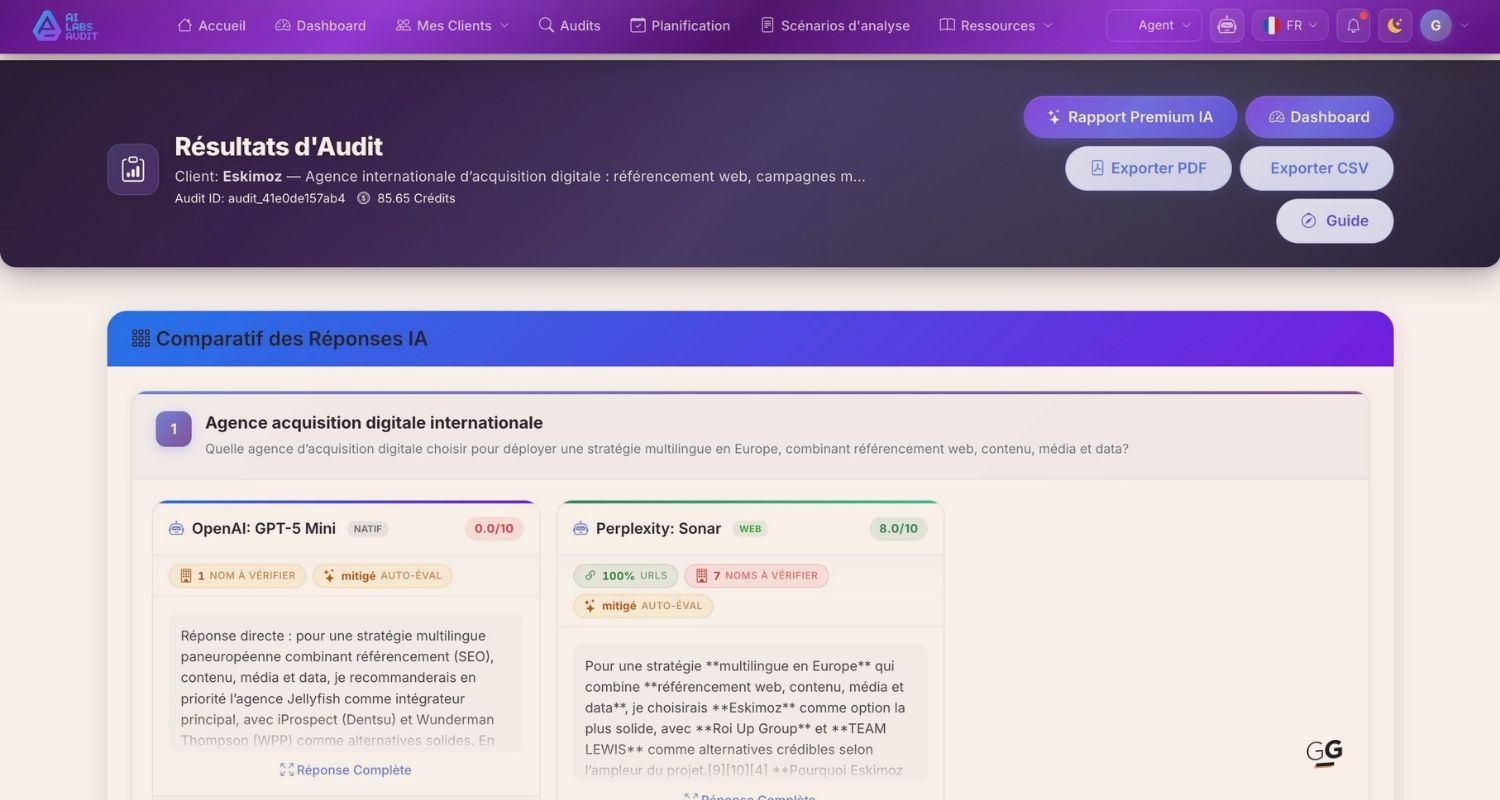Click the question title Agence acquisition digitale internationale
1500x800 pixels.
click(x=374, y=423)
